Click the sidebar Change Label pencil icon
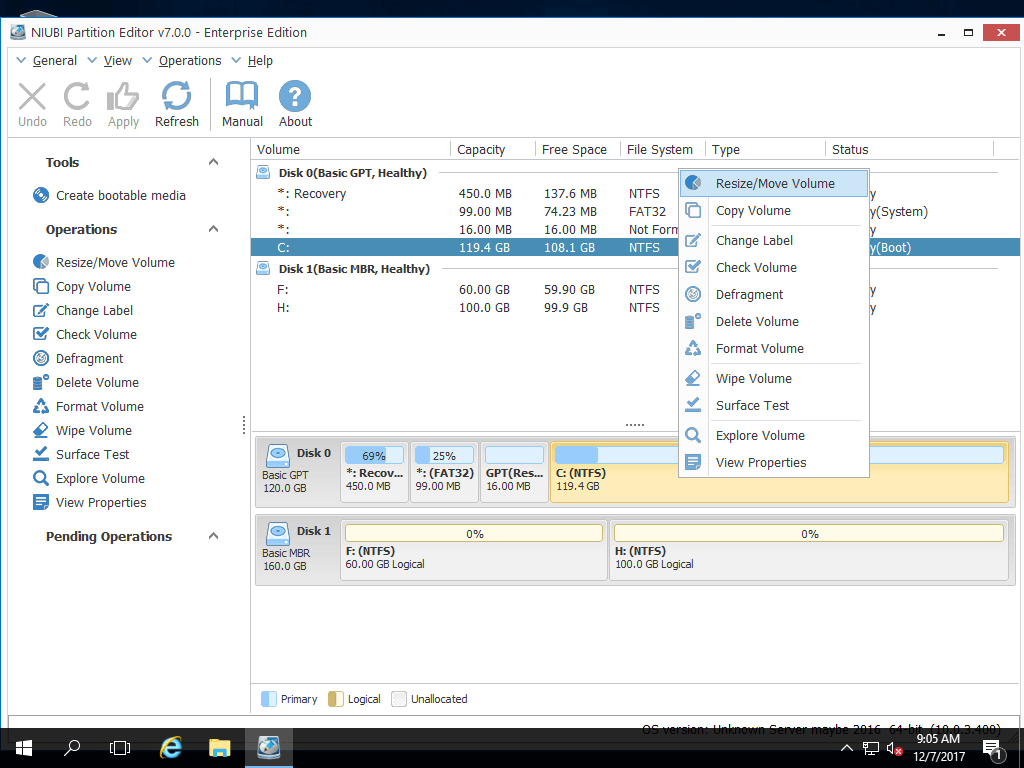The width and height of the screenshot is (1024, 768). (x=40, y=310)
